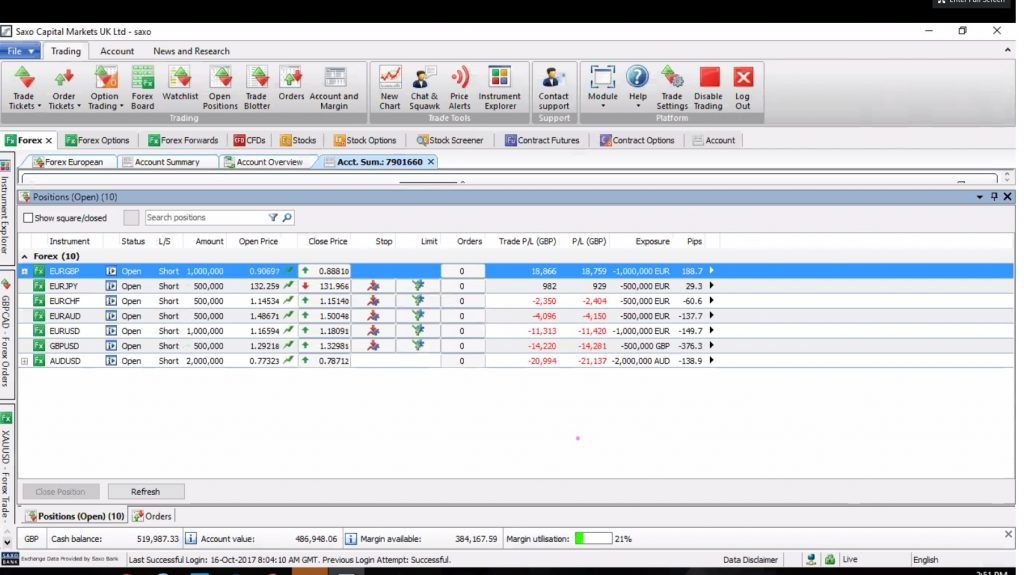Click English language in status bar
Image resolution: width=1024 pixels, height=575 pixels.
click(x=925, y=560)
